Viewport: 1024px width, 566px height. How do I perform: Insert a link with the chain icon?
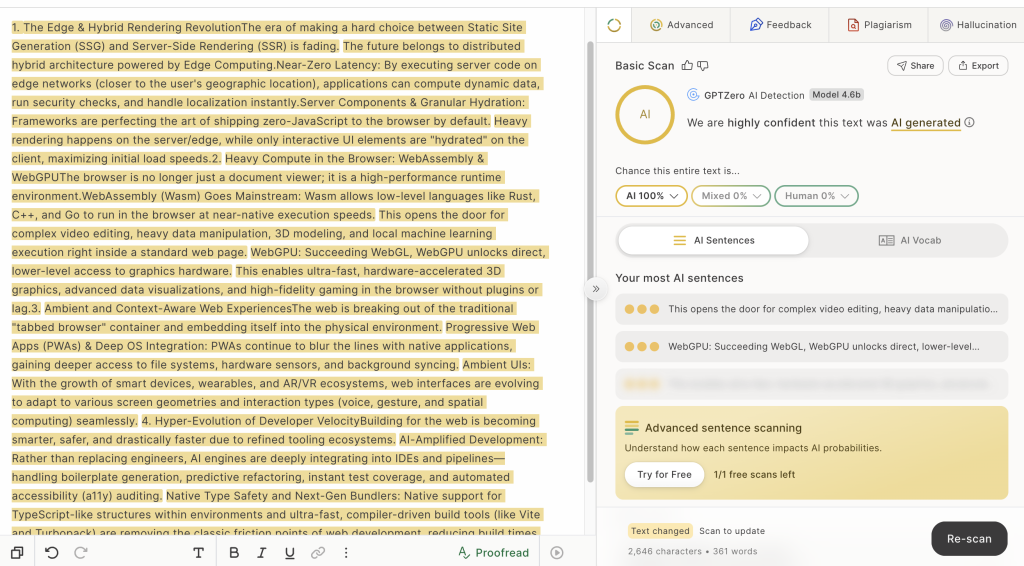point(318,552)
